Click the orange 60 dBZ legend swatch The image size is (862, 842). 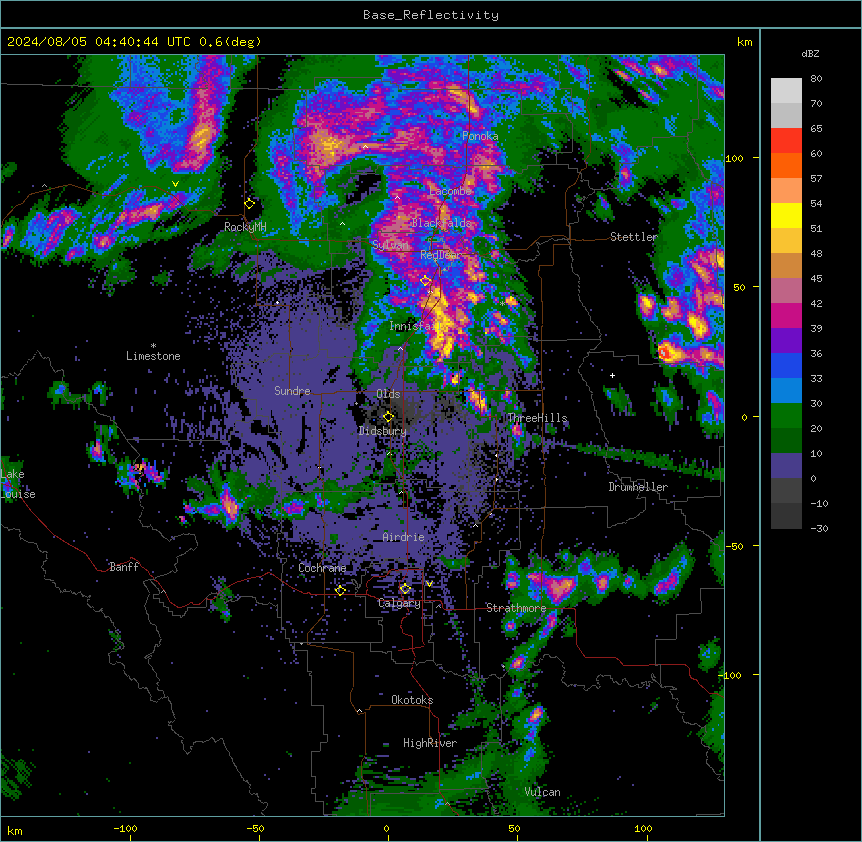[786, 165]
